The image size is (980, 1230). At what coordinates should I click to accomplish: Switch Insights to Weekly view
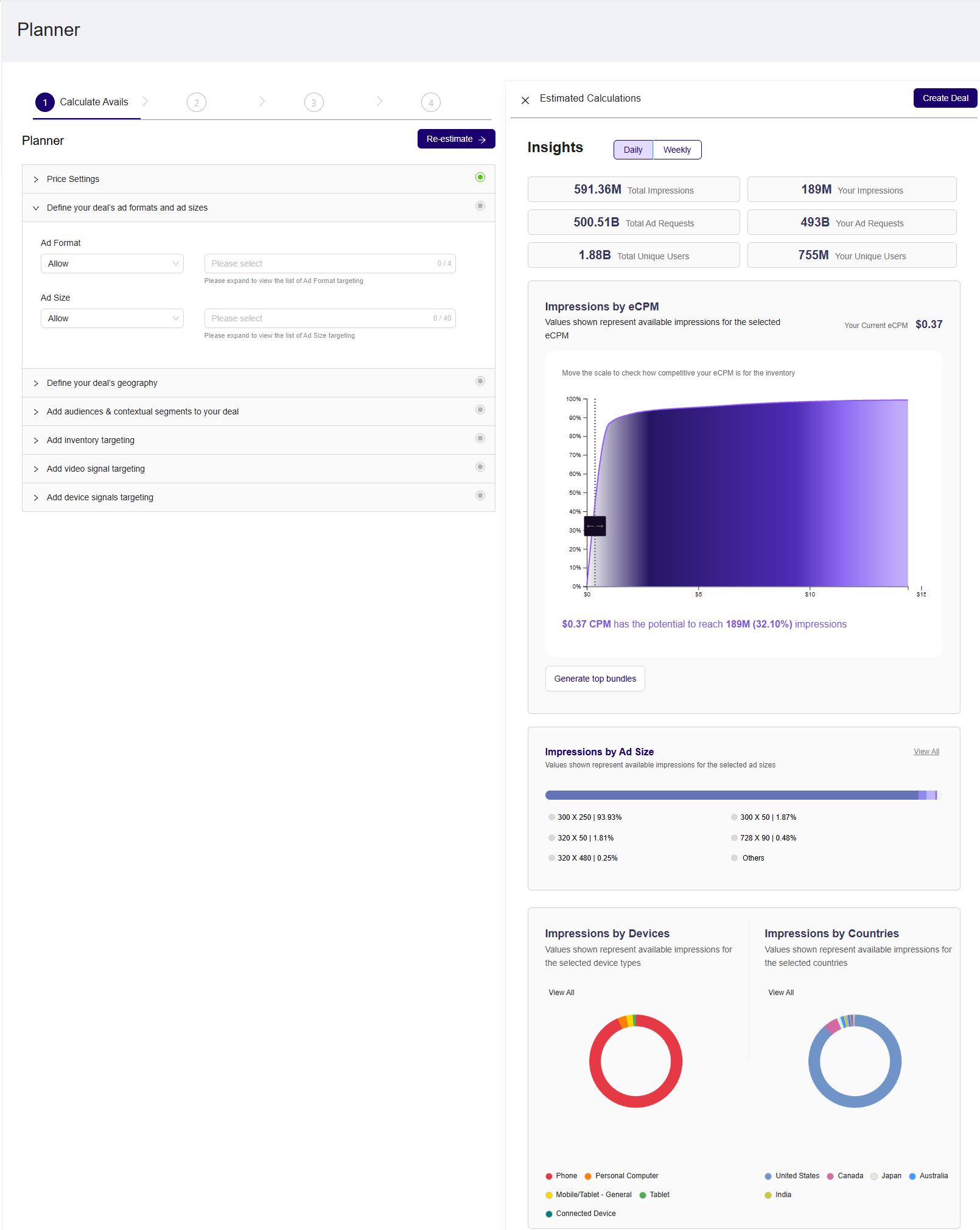(x=677, y=150)
